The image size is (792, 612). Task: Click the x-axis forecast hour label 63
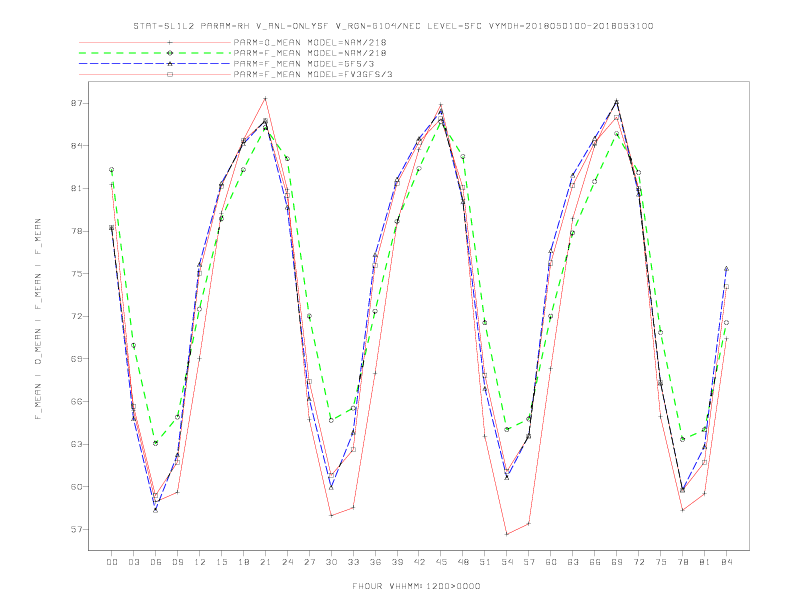573,562
